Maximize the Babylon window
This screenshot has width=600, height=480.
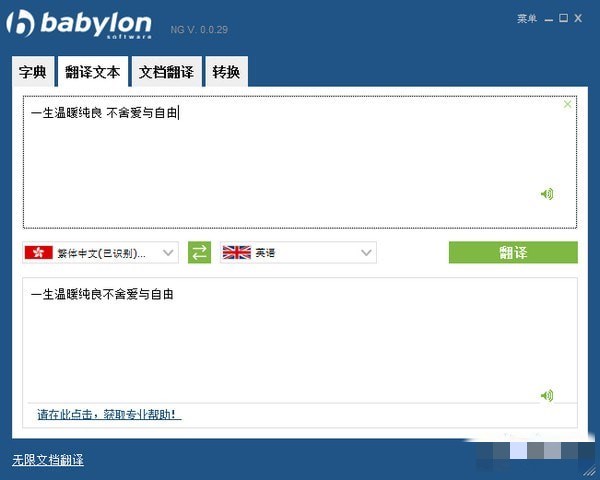(563, 18)
